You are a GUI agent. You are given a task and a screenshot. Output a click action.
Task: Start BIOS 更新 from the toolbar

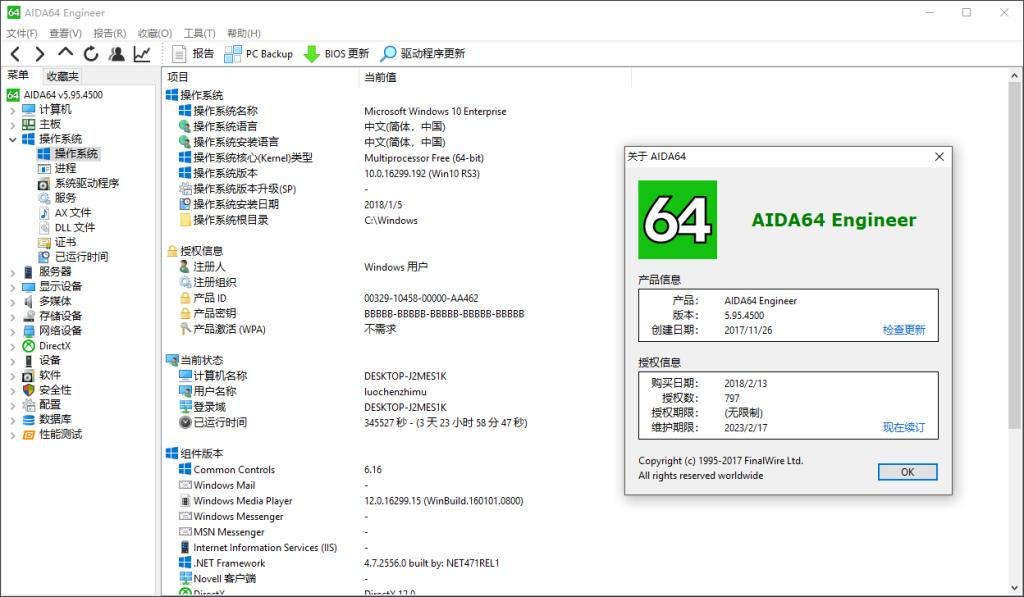336,54
